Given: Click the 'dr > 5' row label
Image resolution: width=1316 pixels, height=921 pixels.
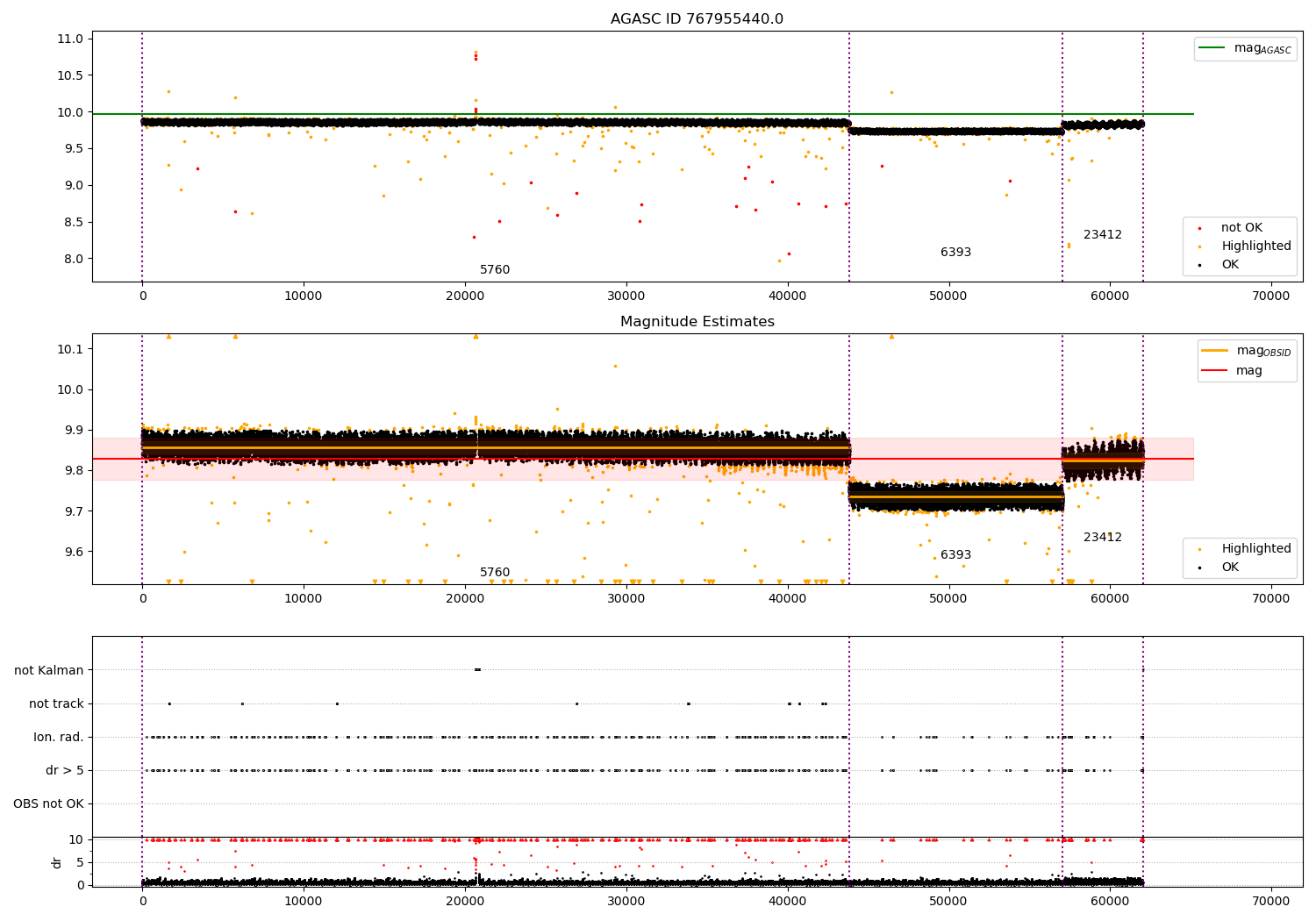Looking at the screenshot, I should tap(65, 771).
